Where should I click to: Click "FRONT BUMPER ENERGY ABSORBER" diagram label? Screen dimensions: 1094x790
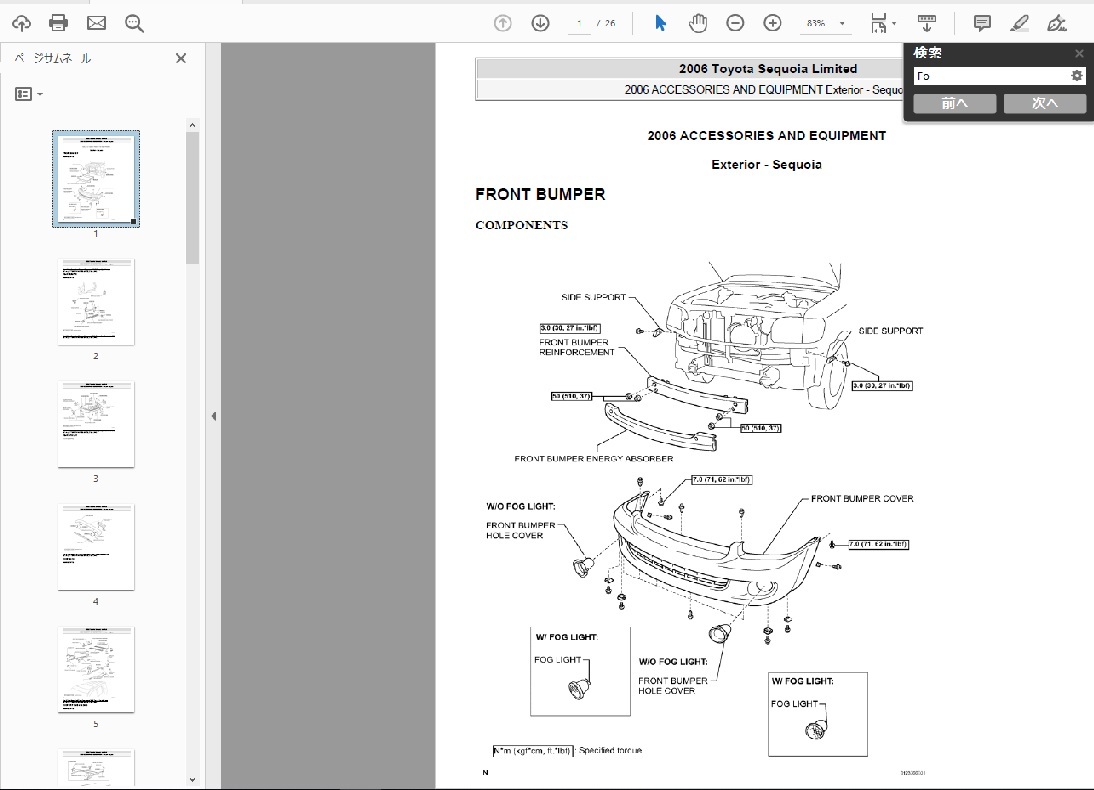(594, 459)
